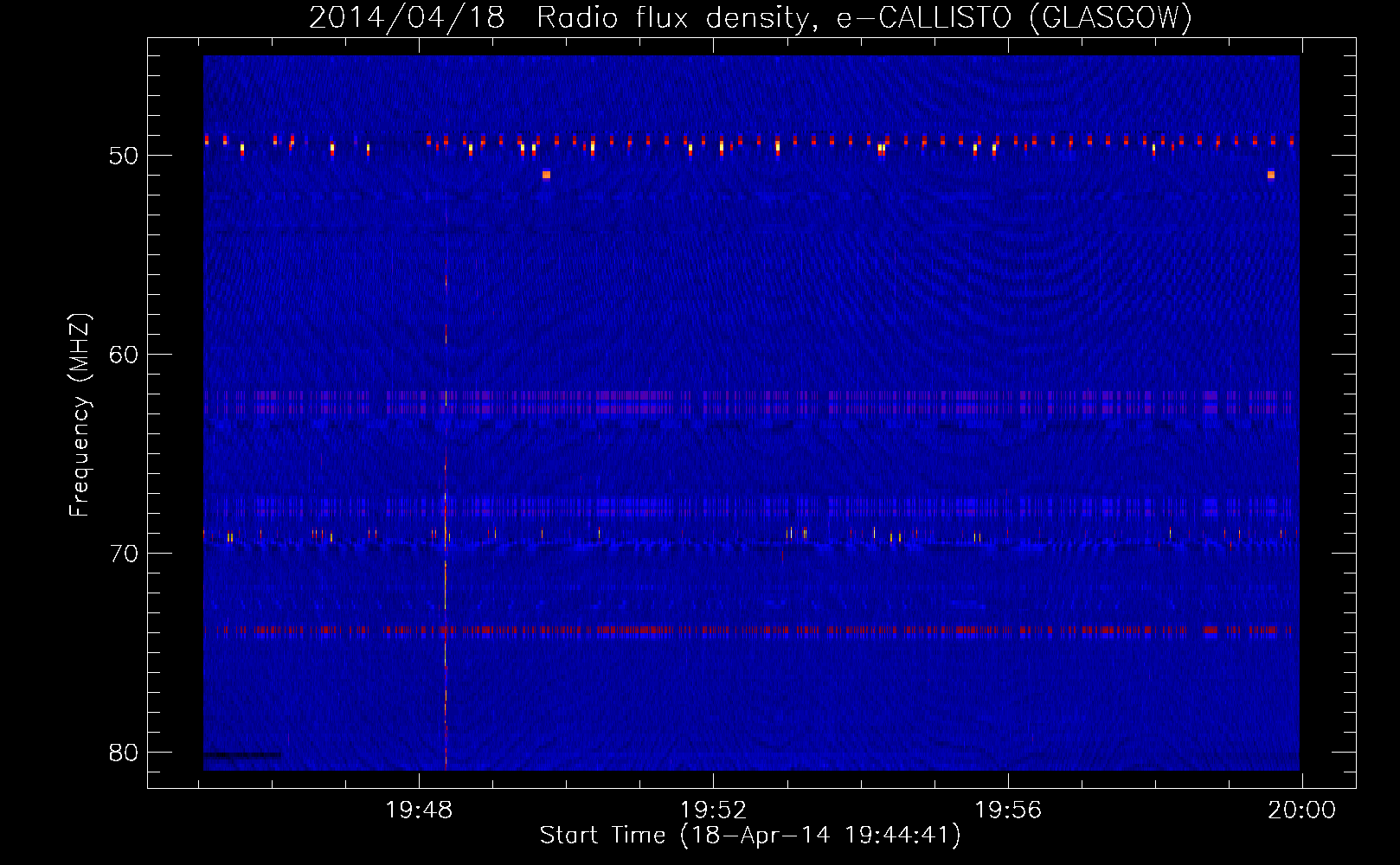Viewport: 1400px width, 865px height.
Task: Click the 60 frequency tick label
Action: 124,355
